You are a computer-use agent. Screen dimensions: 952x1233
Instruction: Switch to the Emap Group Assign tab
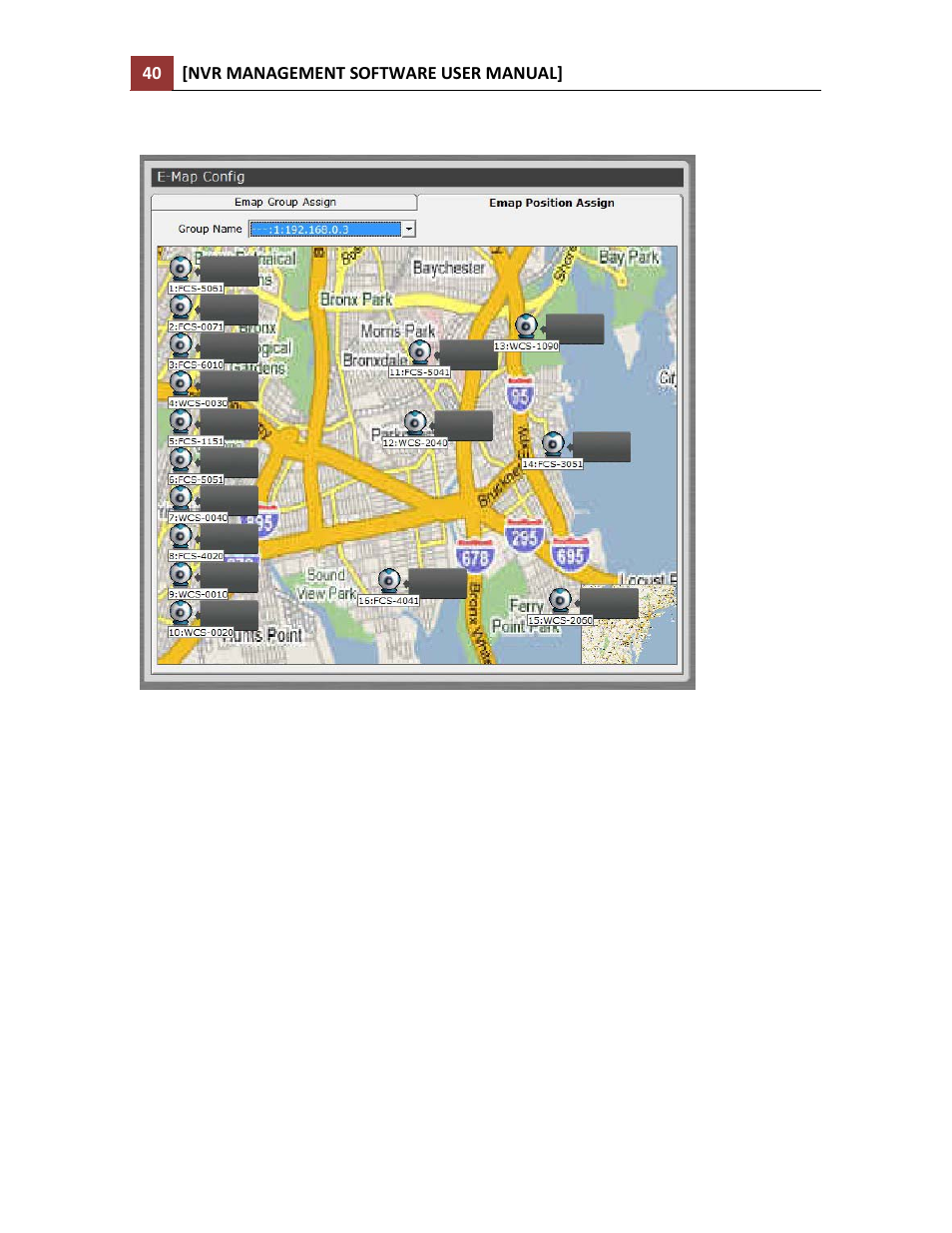[x=284, y=203]
